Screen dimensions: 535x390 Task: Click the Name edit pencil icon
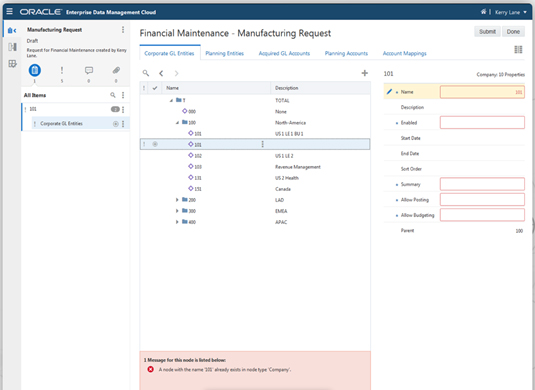[389, 91]
